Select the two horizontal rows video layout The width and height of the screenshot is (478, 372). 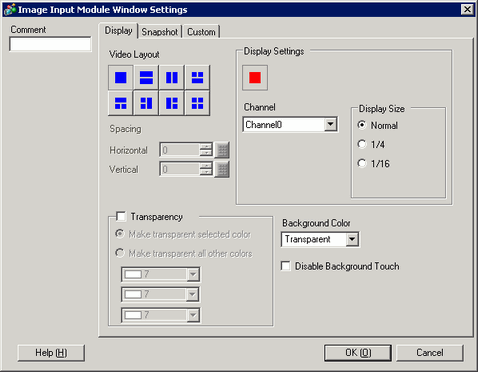(146, 77)
